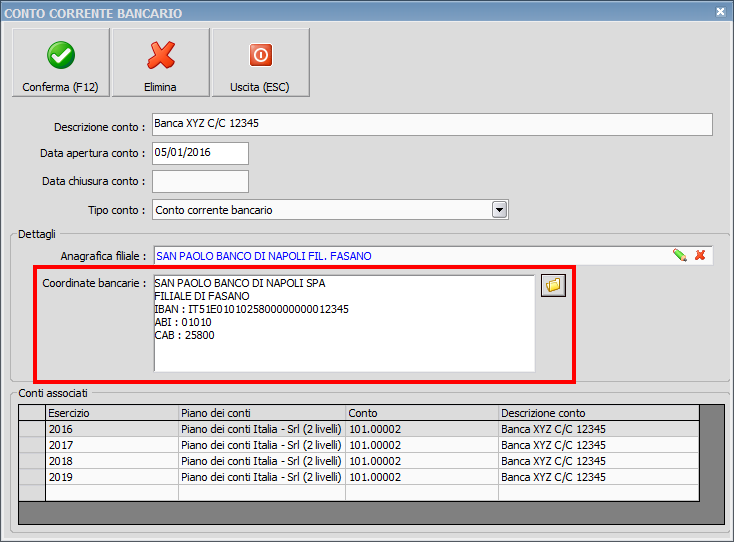Click the IBAN line in Coordinate bancarie
The image size is (734, 542).
(251, 309)
